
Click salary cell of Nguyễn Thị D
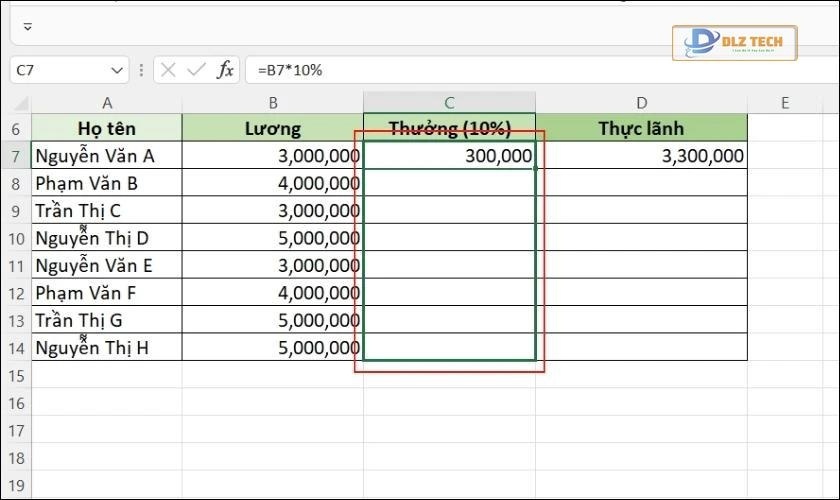(x=273, y=238)
